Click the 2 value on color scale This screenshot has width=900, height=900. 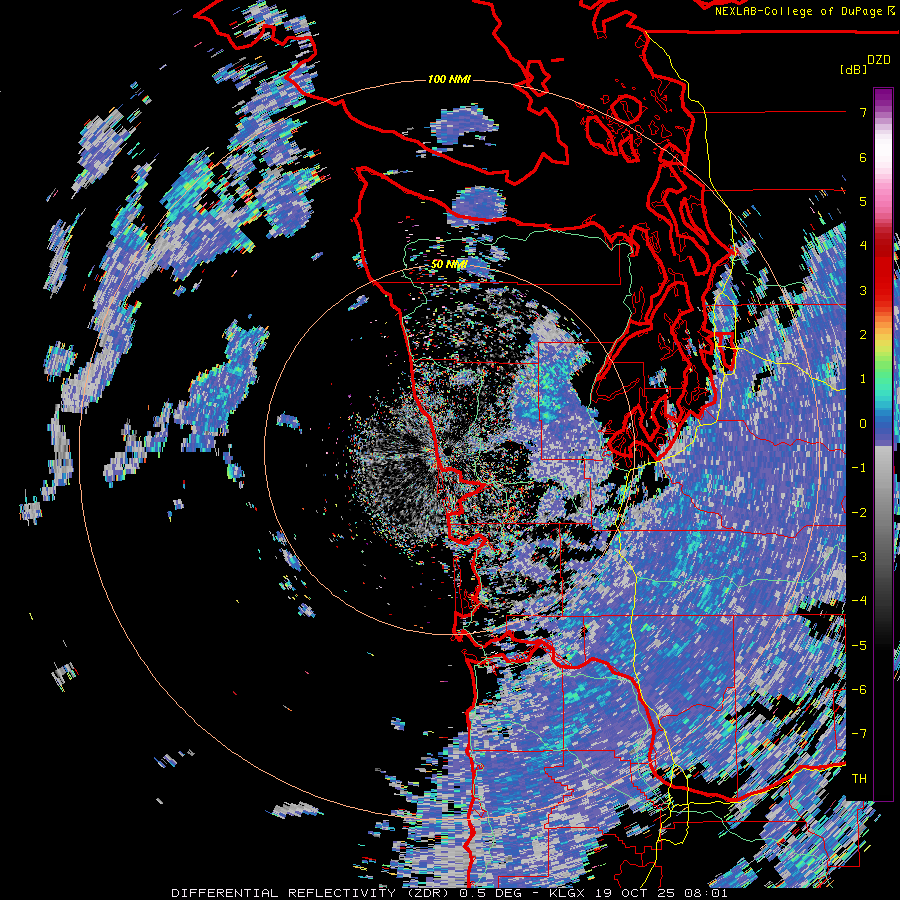pyautogui.click(x=863, y=335)
